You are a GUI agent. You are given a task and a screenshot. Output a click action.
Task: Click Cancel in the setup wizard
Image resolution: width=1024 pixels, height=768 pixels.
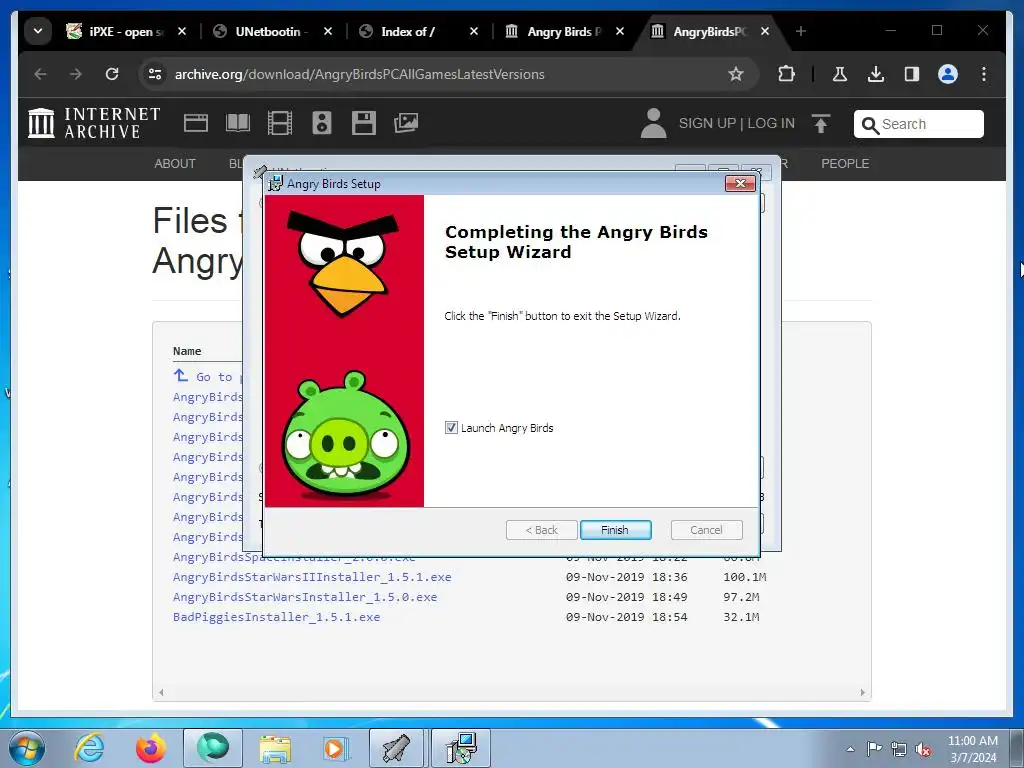coord(706,530)
